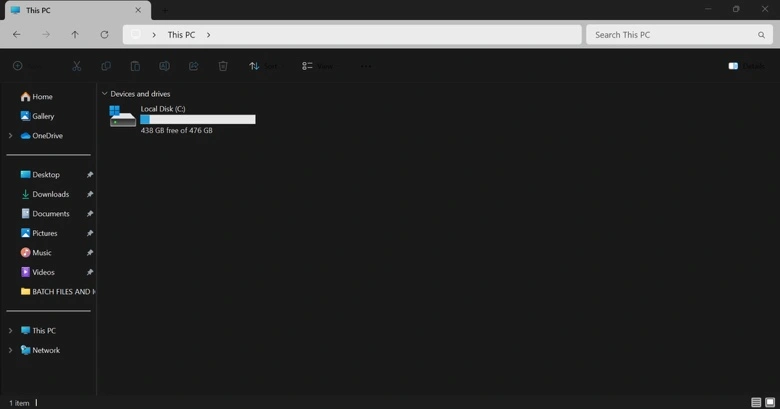Select Network in the navigation pane
The width and height of the screenshot is (780, 409).
(40, 350)
